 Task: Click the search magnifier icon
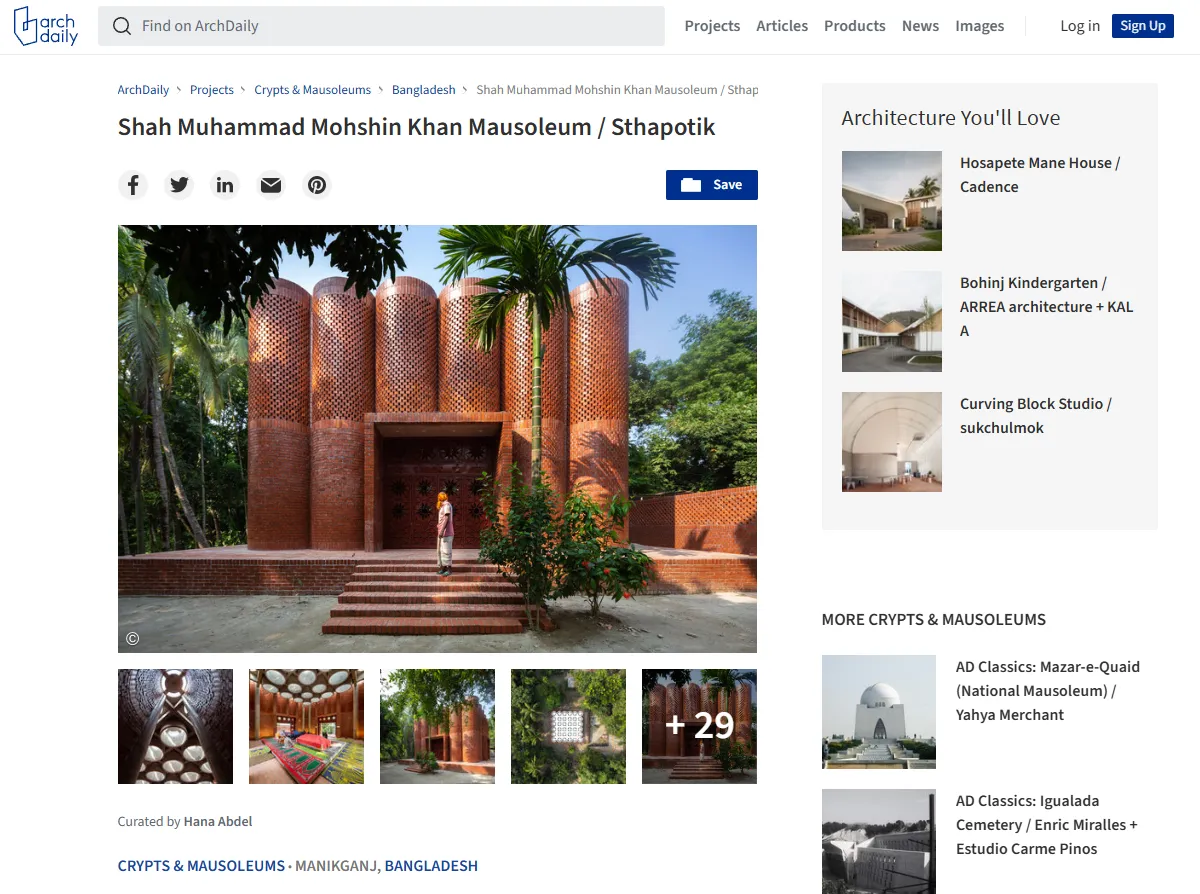pyautogui.click(x=122, y=26)
